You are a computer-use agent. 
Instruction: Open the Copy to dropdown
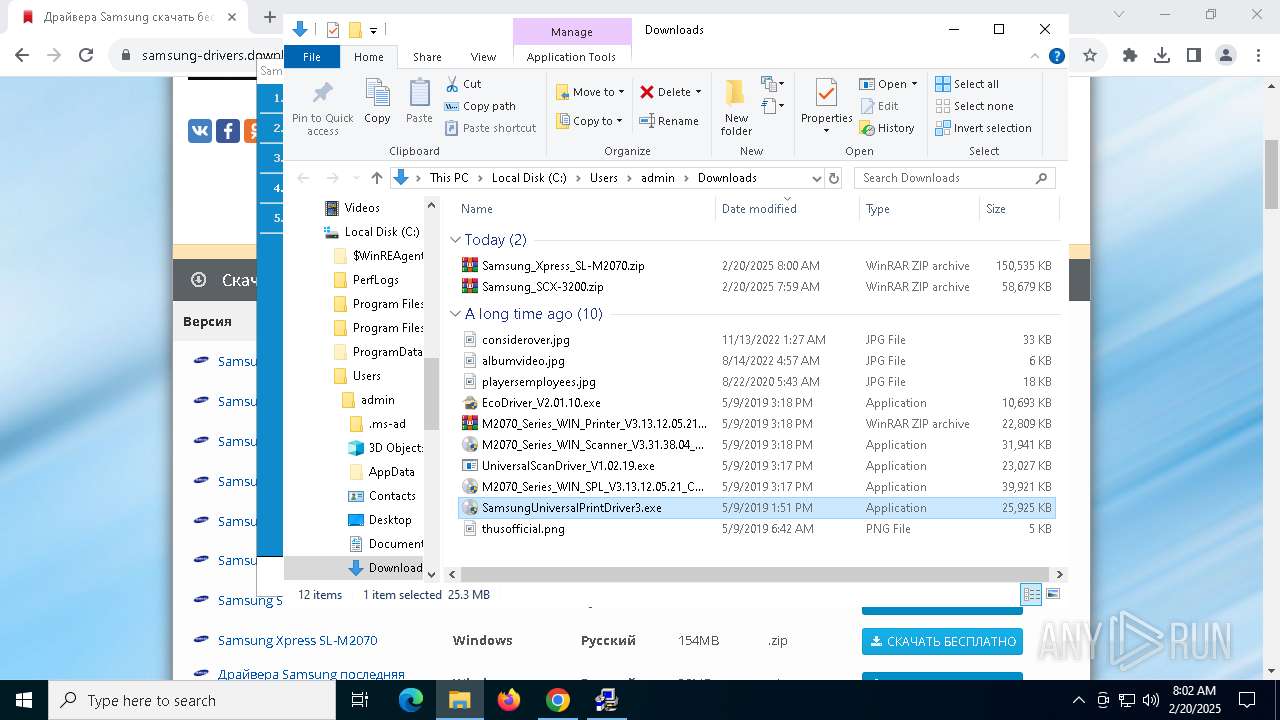point(589,121)
